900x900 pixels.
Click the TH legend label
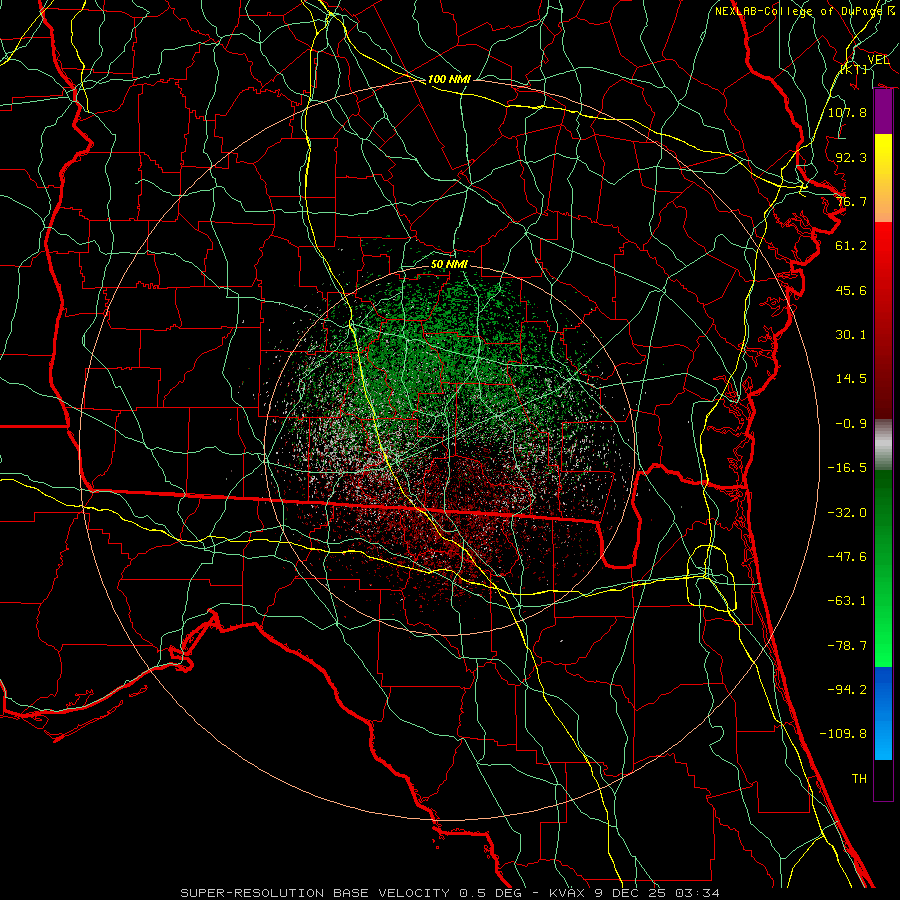[859, 779]
